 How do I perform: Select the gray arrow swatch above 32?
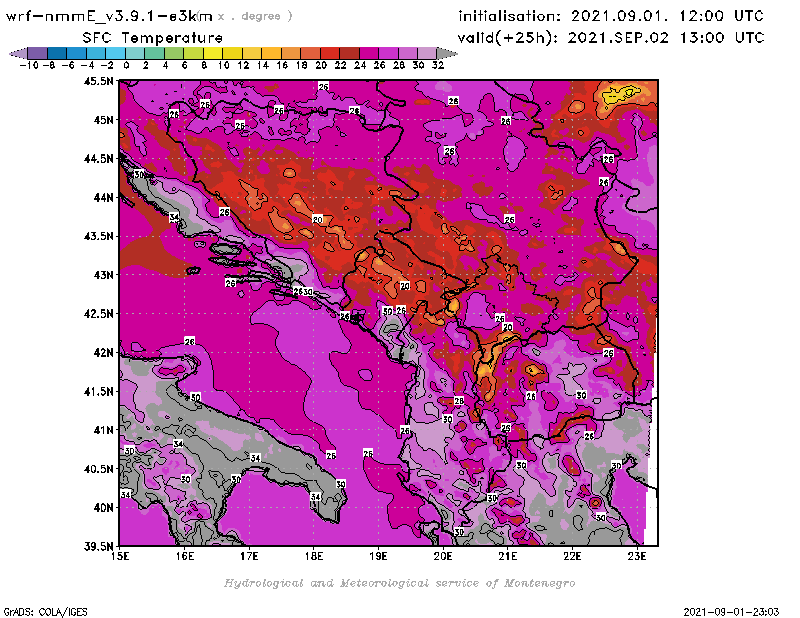point(447,53)
